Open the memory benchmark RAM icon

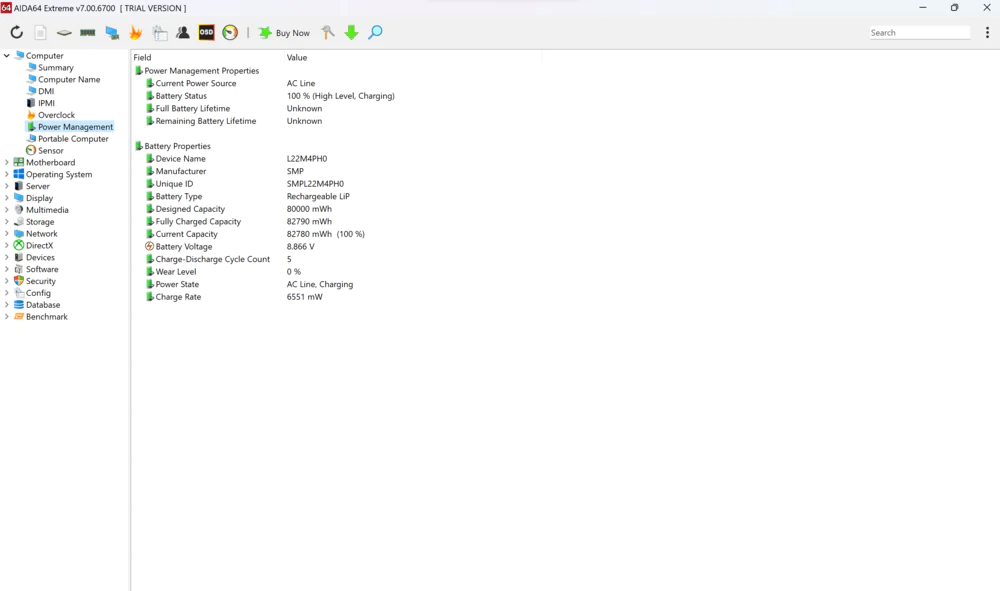click(x=87, y=33)
